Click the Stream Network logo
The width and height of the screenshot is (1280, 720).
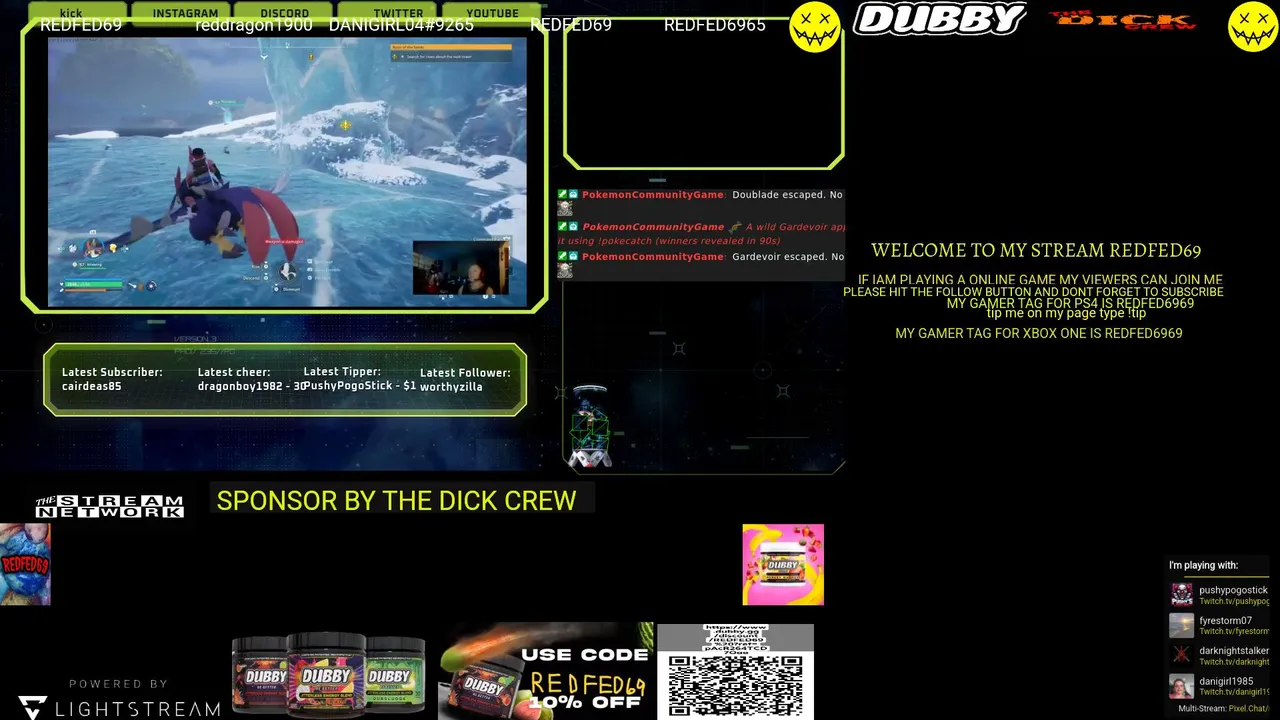tap(109, 506)
